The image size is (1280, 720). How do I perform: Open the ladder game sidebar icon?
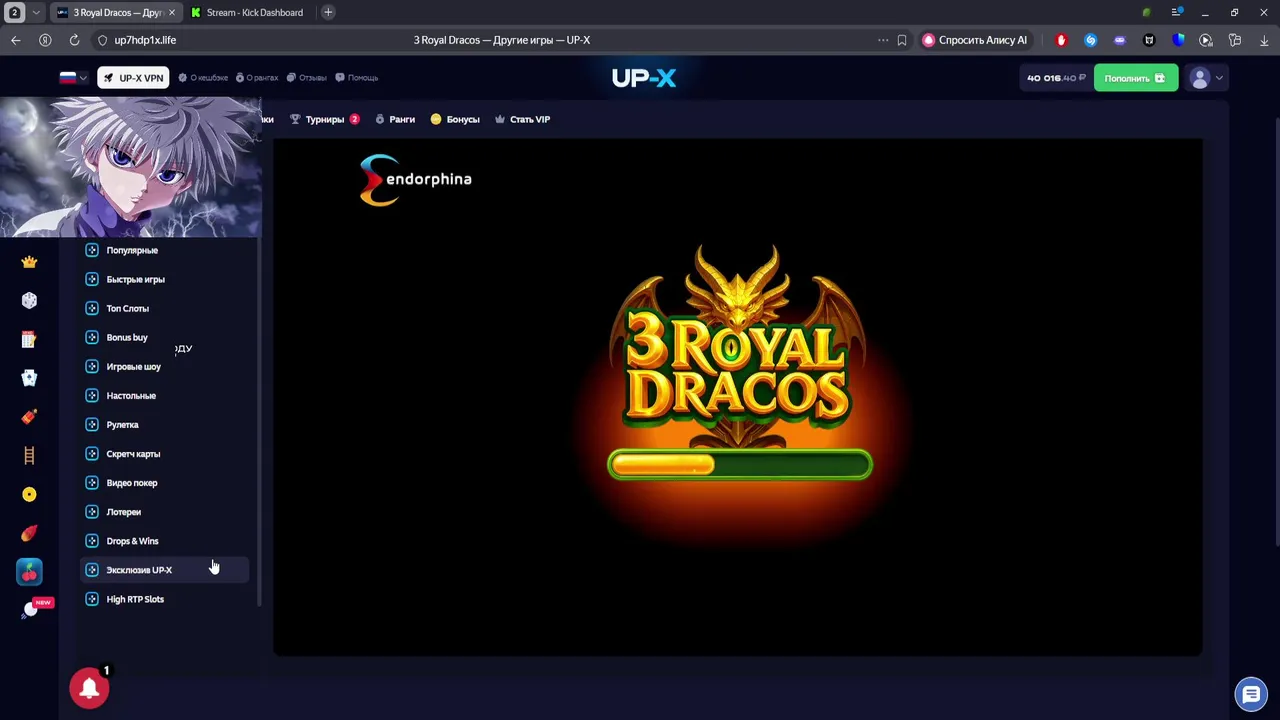pyautogui.click(x=29, y=456)
